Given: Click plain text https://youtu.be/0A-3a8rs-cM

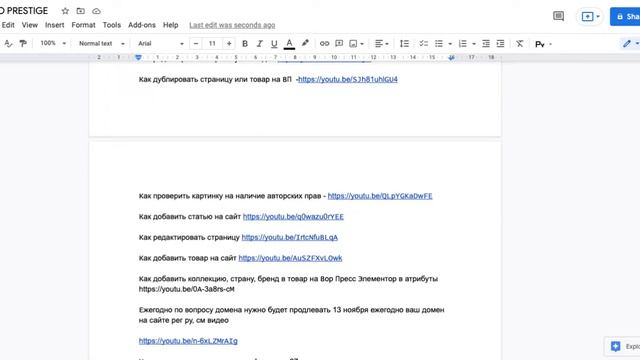Looking at the screenshot, I should (x=187, y=289).
